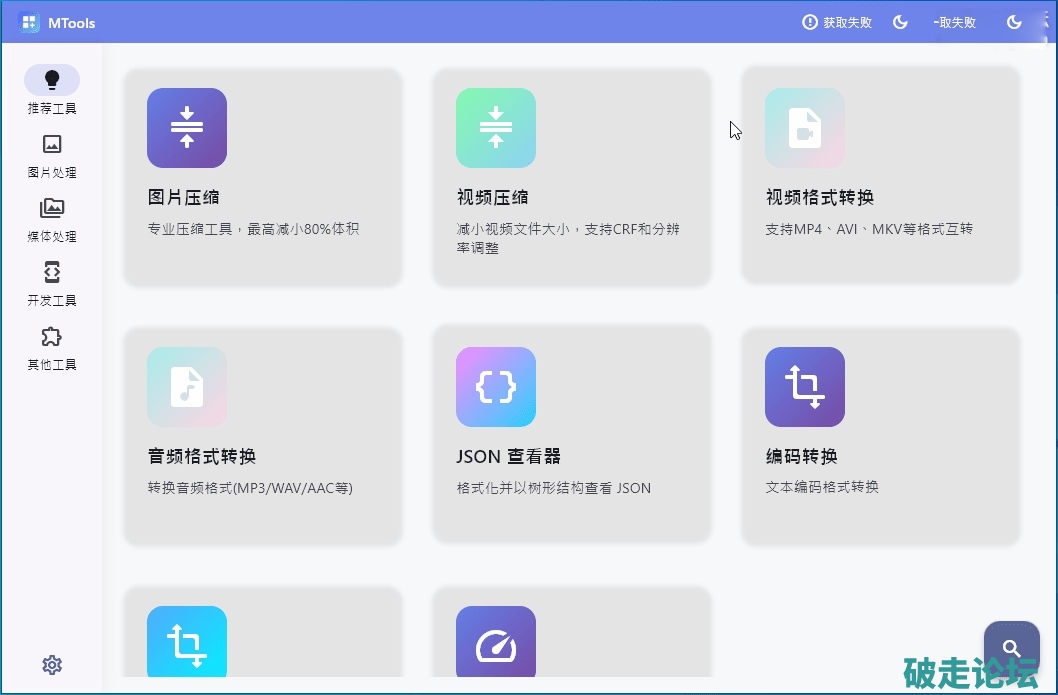Open the 编码转换 card title
Image resolution: width=1058 pixels, height=695 pixels.
coord(802,457)
